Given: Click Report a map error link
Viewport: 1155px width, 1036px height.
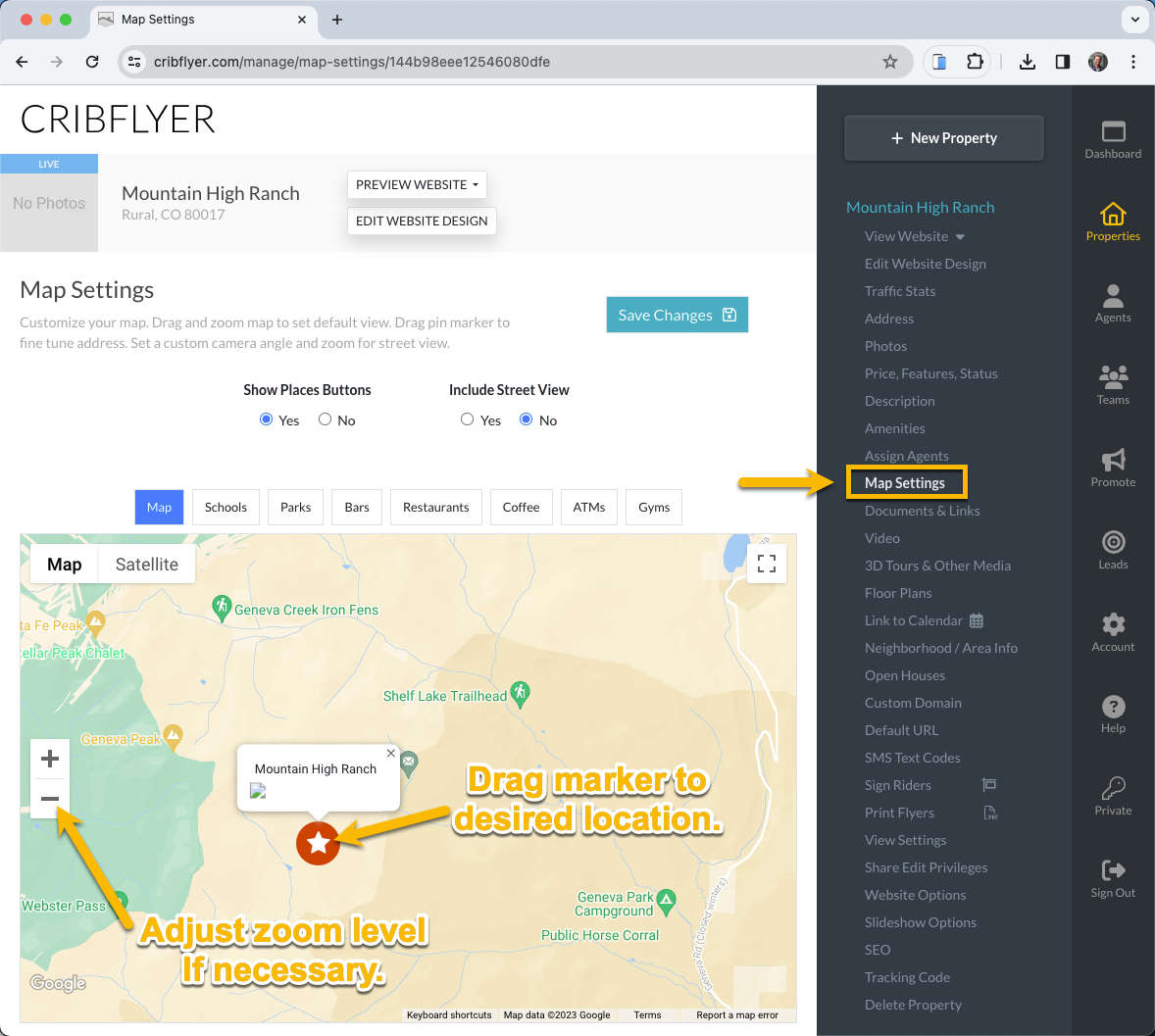Looking at the screenshot, I should coord(736,1014).
